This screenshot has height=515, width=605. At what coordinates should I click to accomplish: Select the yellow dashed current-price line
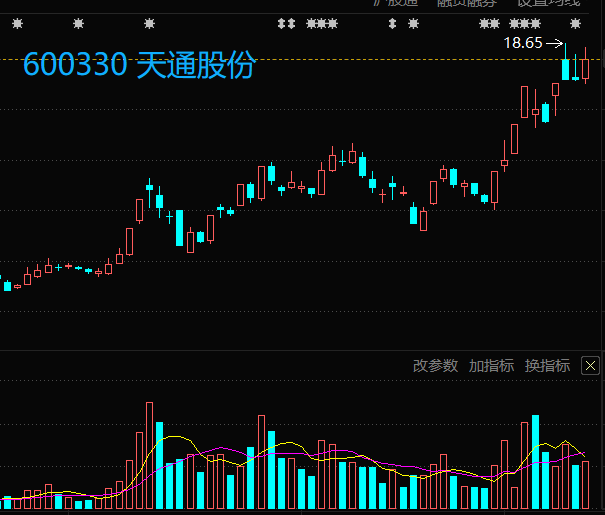pos(301,59)
